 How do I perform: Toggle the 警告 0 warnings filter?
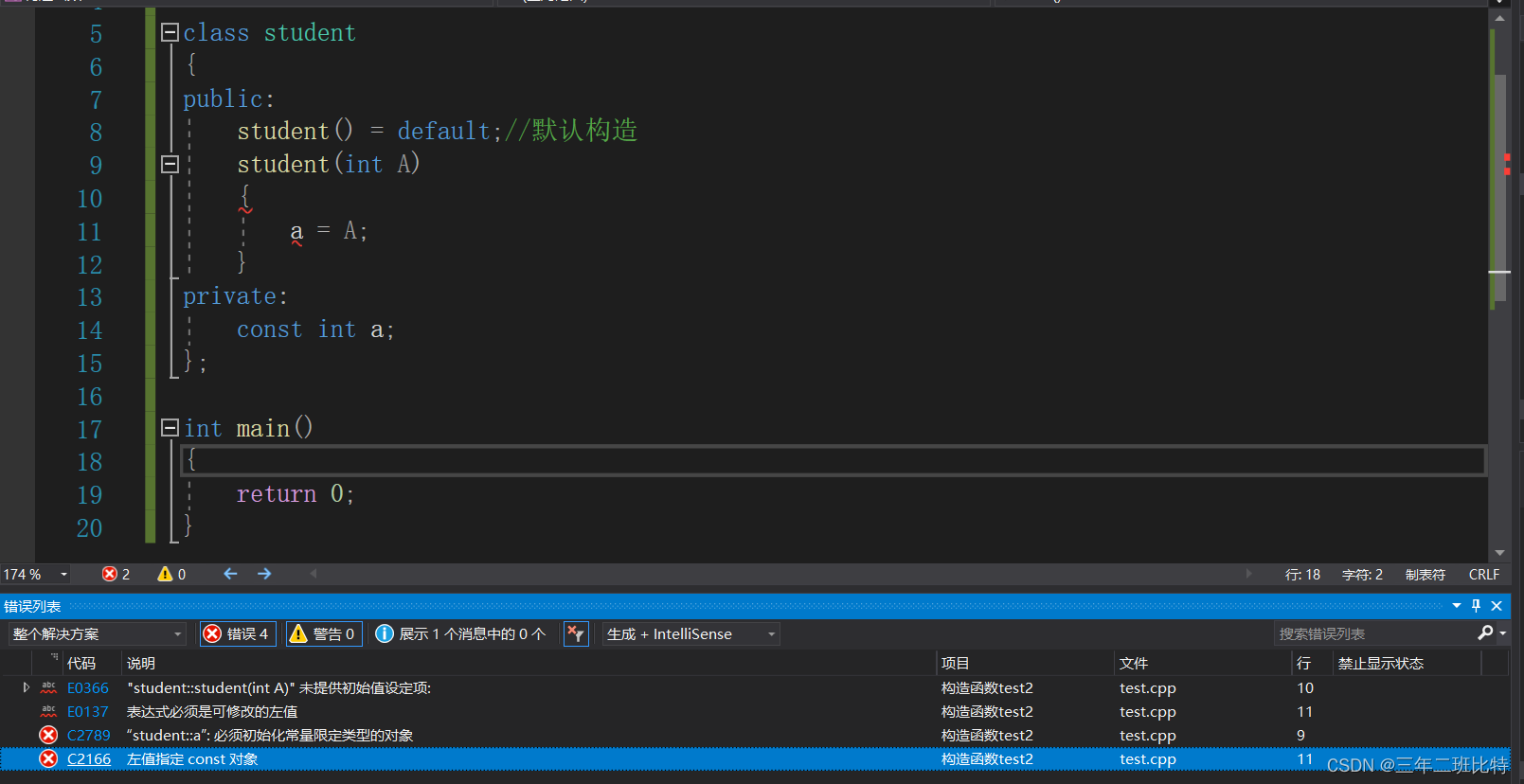click(324, 634)
